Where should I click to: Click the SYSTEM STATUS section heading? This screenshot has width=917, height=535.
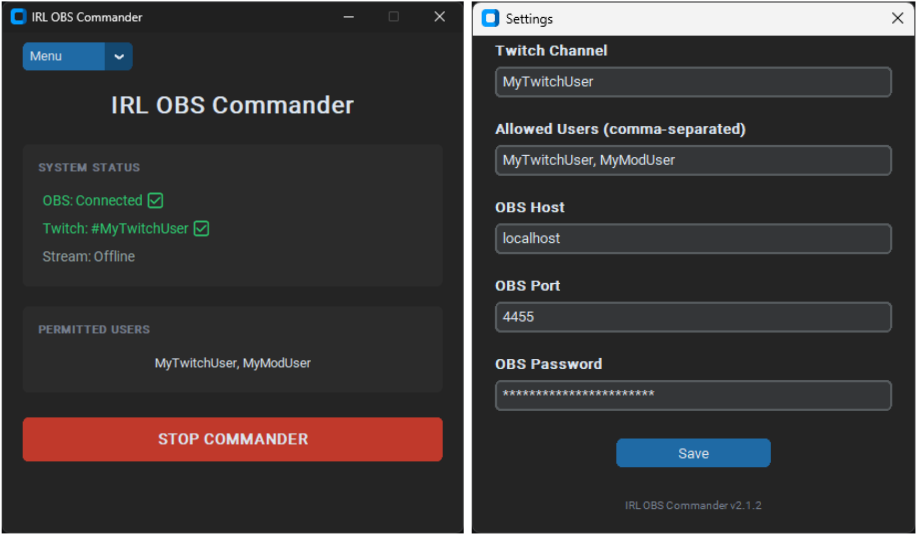[x=89, y=168]
